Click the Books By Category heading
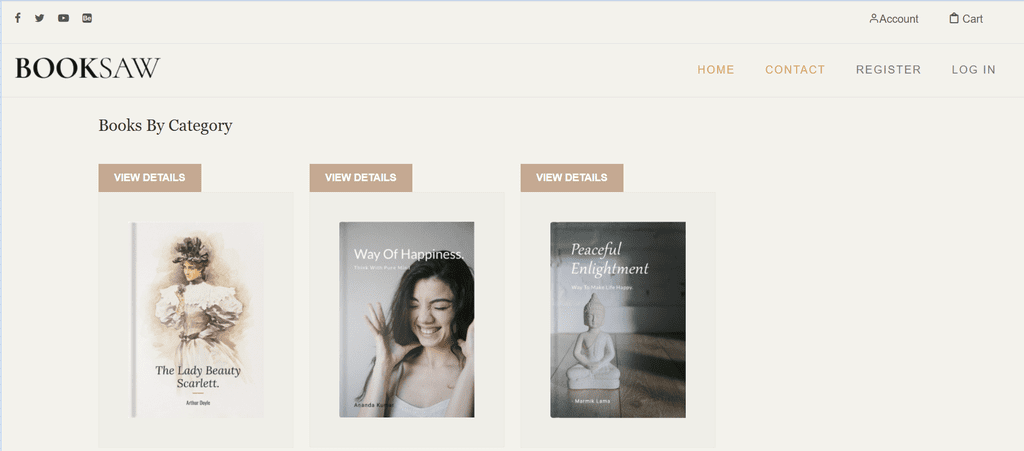This screenshot has height=451, width=1024. pos(165,125)
